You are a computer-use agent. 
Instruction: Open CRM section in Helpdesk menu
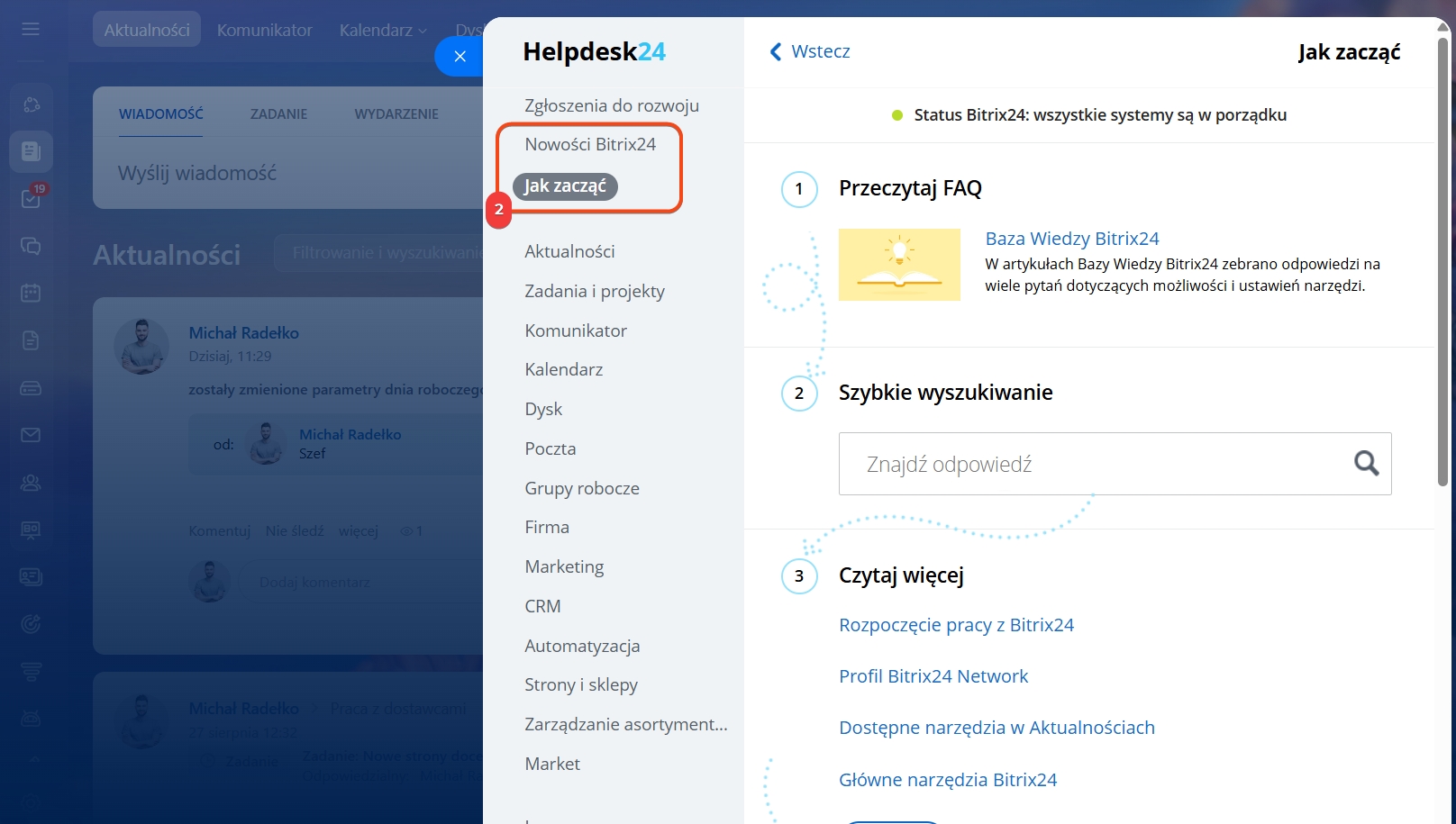[x=542, y=606]
